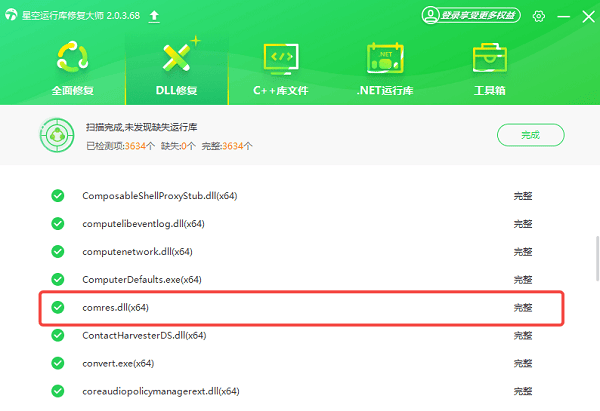Select the computenetwork.dll(x64) entry
600x411 pixels.
click(137, 251)
